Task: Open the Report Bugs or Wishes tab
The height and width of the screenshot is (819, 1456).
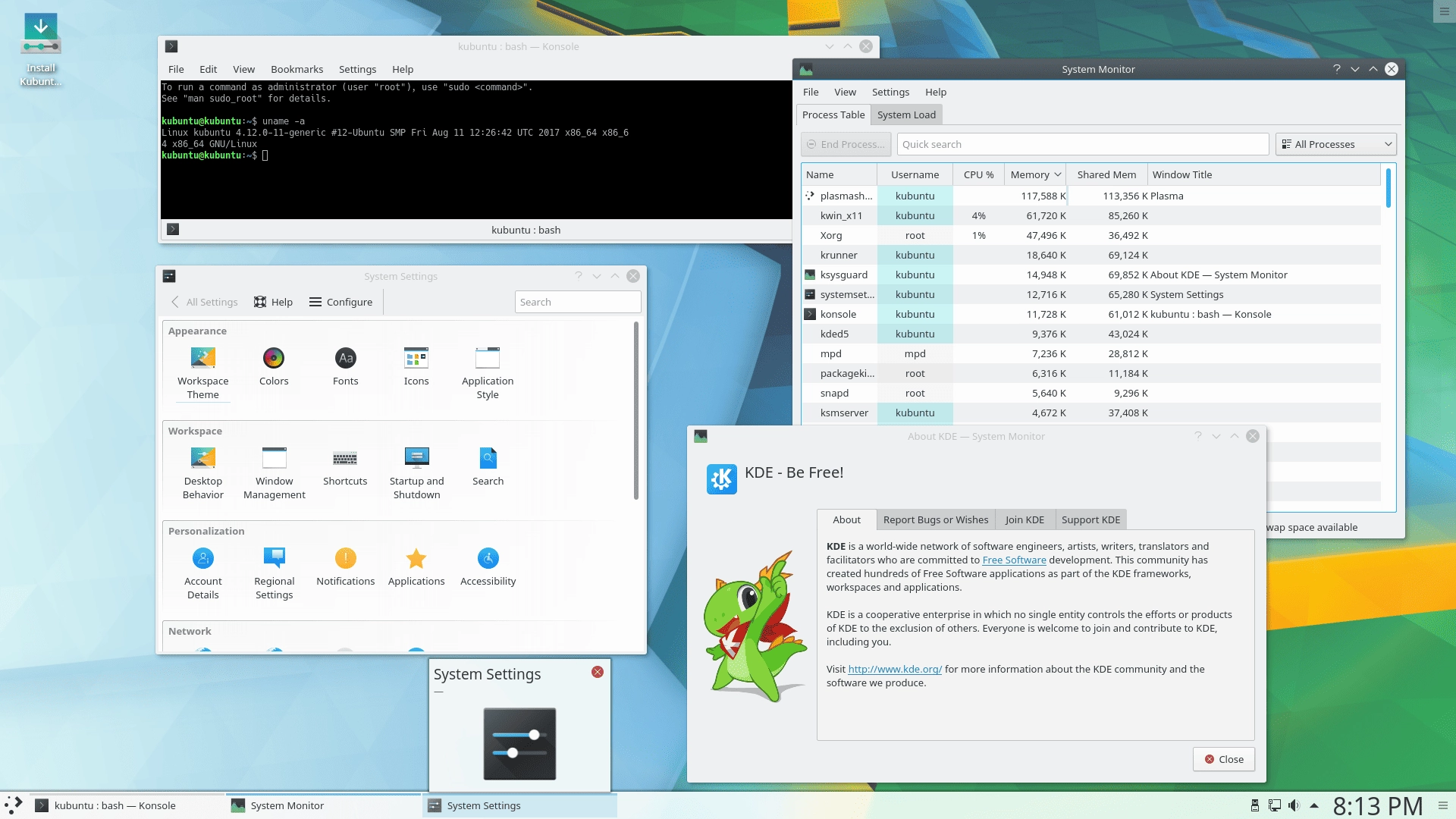Action: [x=936, y=519]
